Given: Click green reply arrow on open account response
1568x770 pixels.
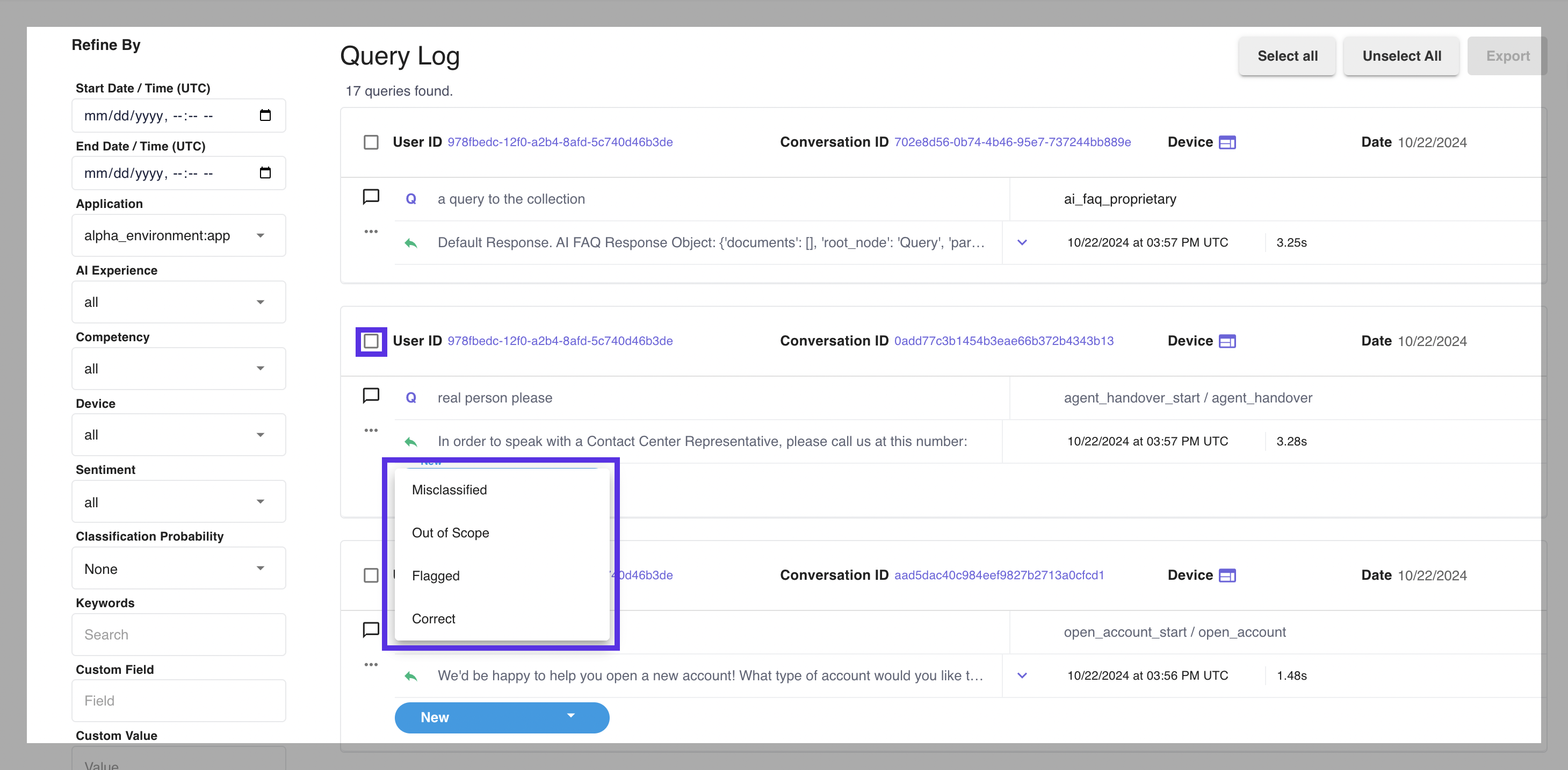Looking at the screenshot, I should (411, 675).
